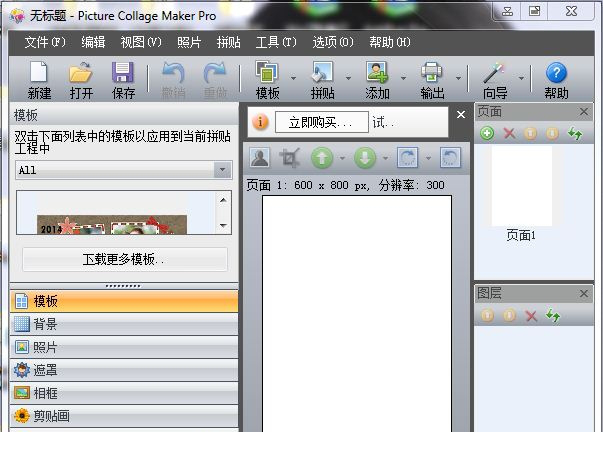Click the first yellow icon in the 页面 toolbar
This screenshot has height=449, width=603.
coord(530,133)
